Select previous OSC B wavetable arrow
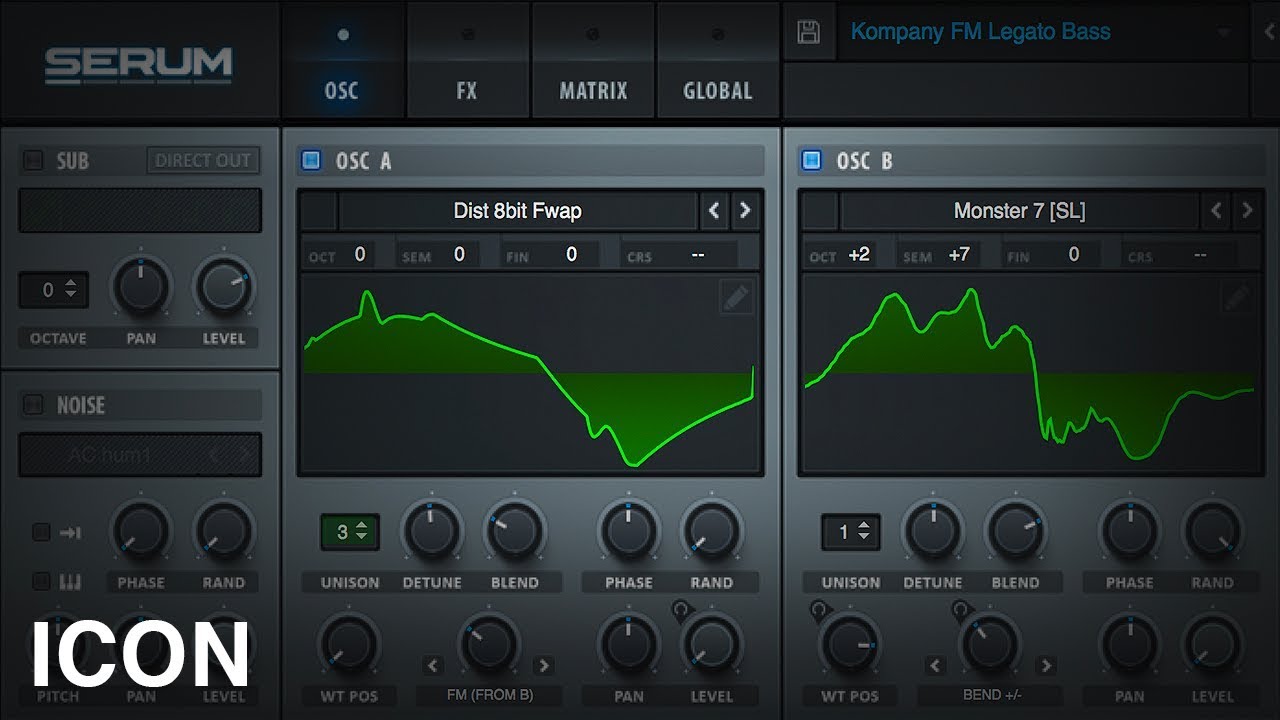1280x720 pixels. (x=1215, y=211)
